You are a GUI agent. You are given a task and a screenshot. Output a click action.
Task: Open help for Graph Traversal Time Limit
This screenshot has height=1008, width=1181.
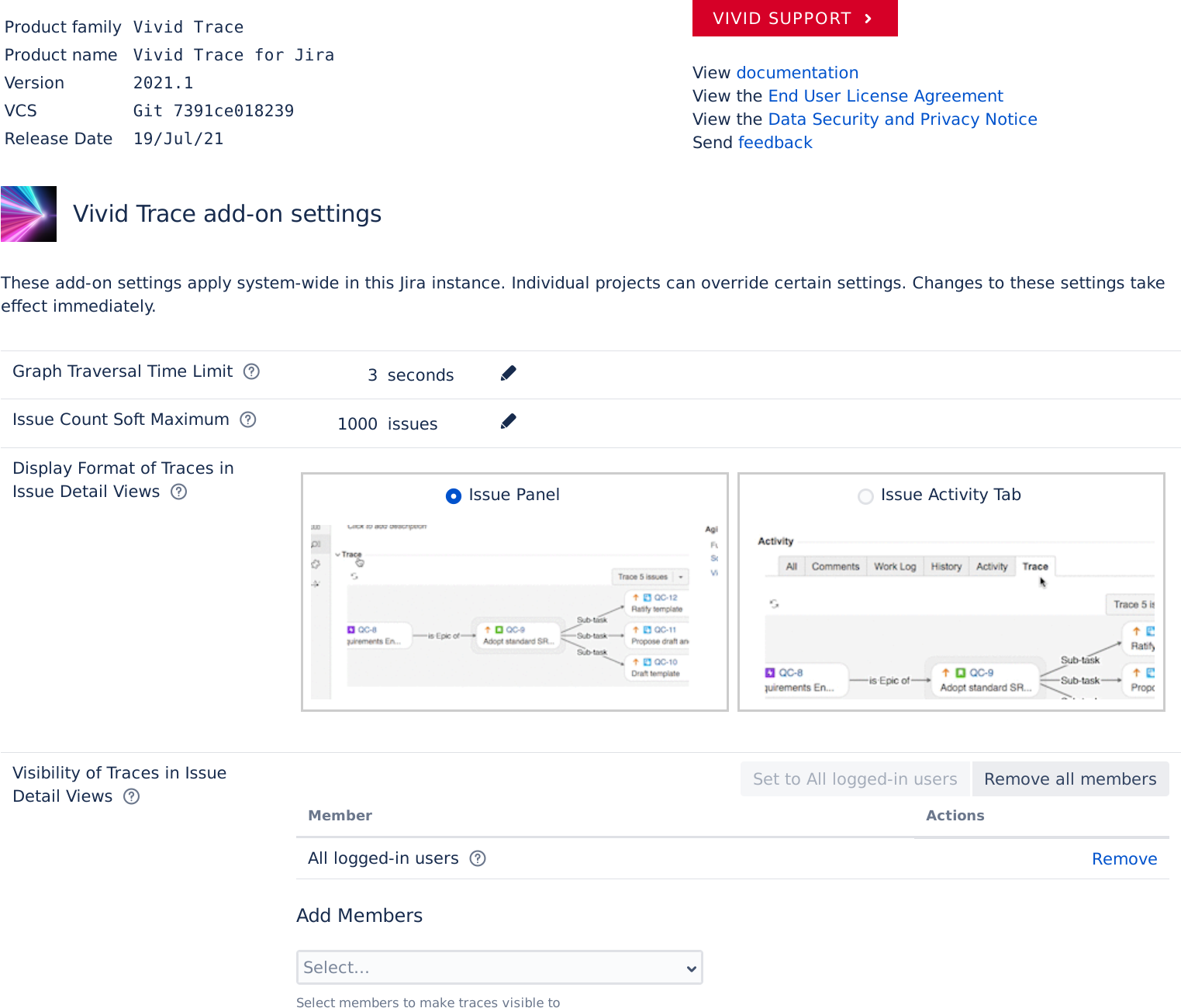click(x=251, y=371)
